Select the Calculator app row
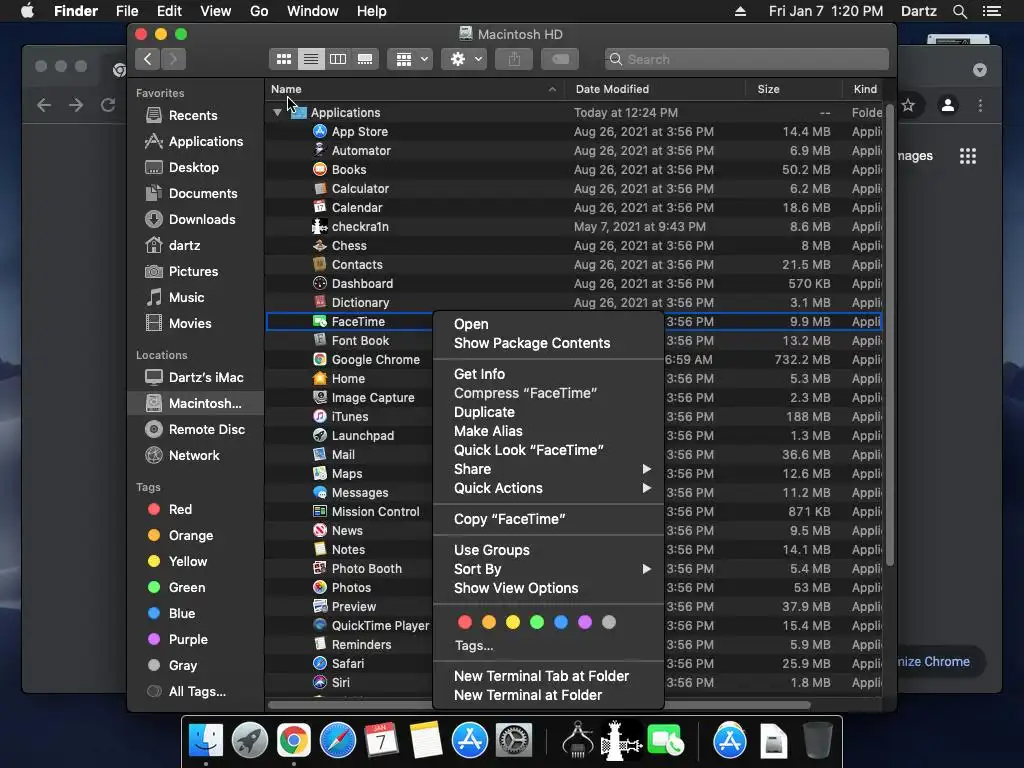The height and width of the screenshot is (768, 1024). (x=574, y=188)
